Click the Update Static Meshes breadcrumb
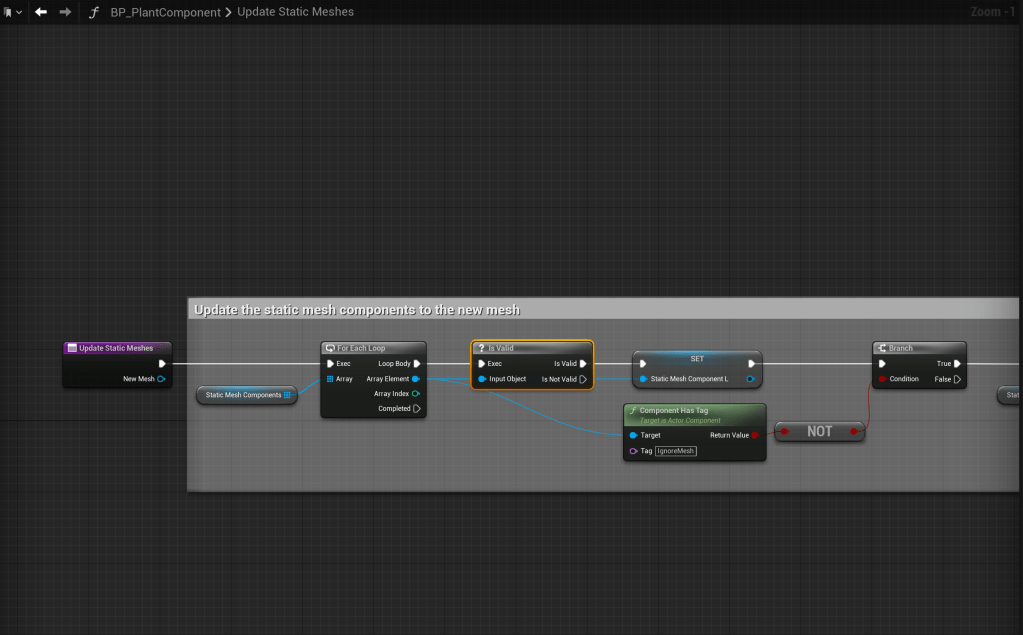Viewport: 1023px width, 635px height. pos(295,12)
